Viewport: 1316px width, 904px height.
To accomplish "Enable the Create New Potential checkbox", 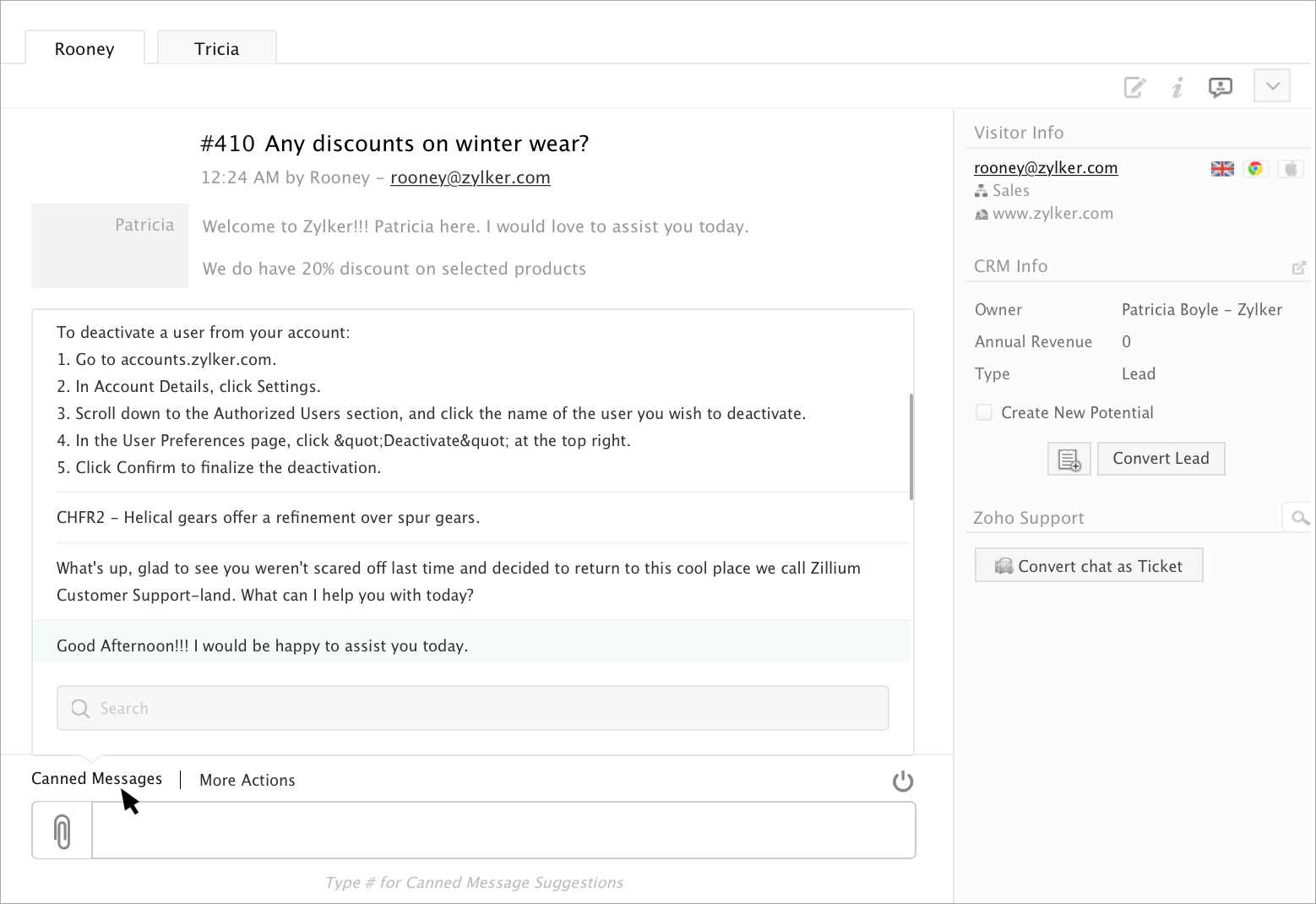I will (x=984, y=412).
